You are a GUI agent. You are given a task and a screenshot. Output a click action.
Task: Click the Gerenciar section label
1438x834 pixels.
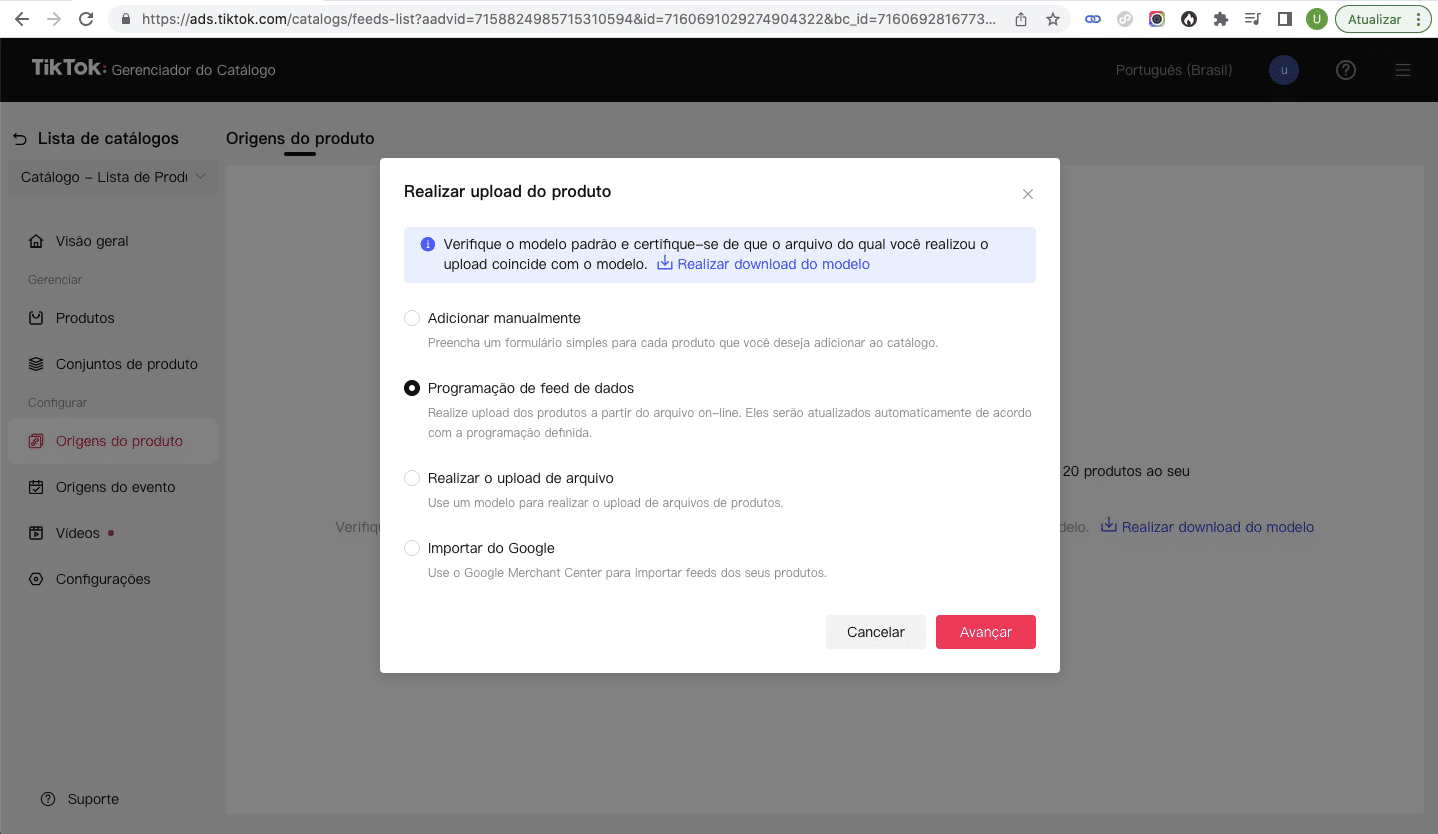click(55, 280)
